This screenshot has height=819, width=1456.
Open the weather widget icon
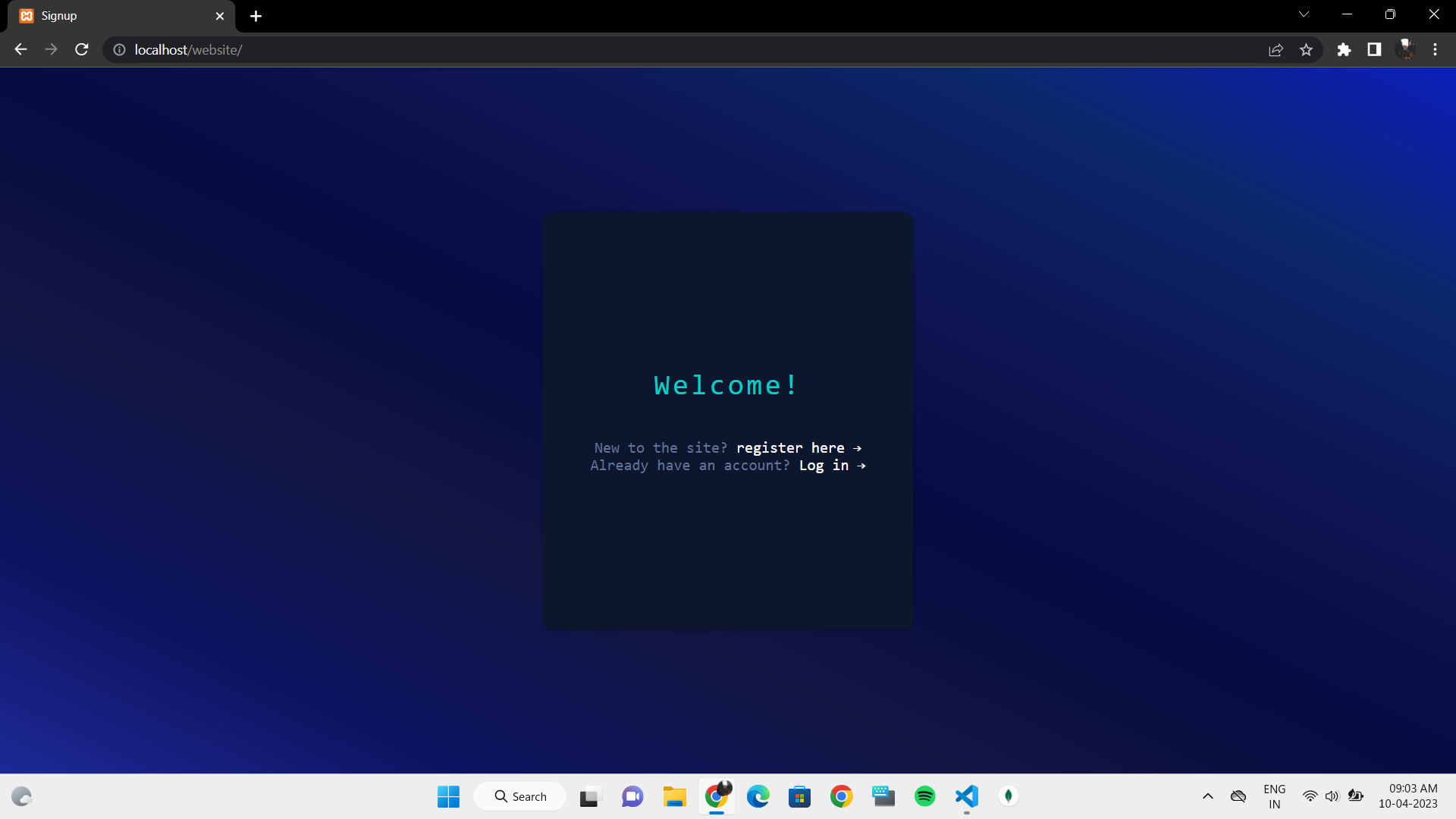(21, 796)
